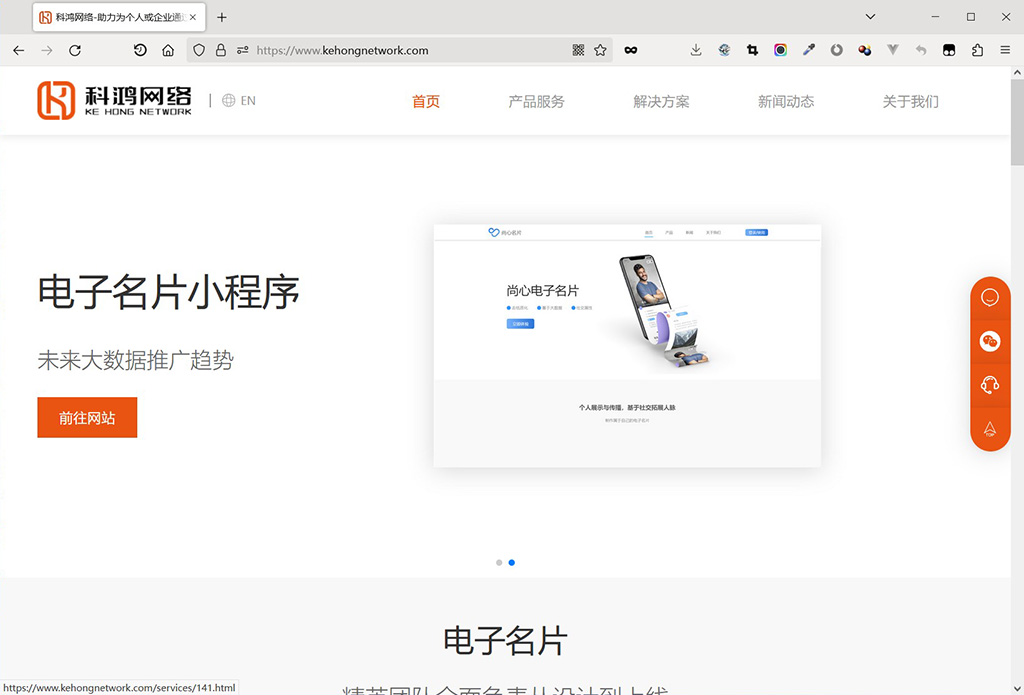This screenshot has width=1024, height=695.
Task: Select the 新闻动态 navigation item
Action: 786,100
